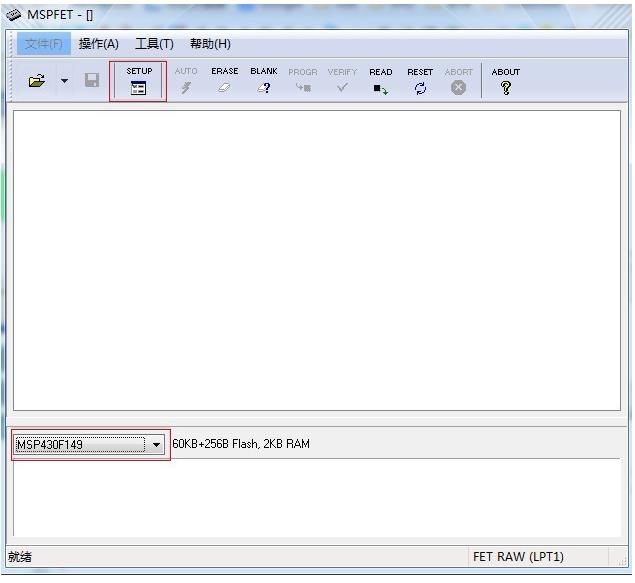Click the '就绪' status bar text
635x583 pixels.
tap(19, 557)
